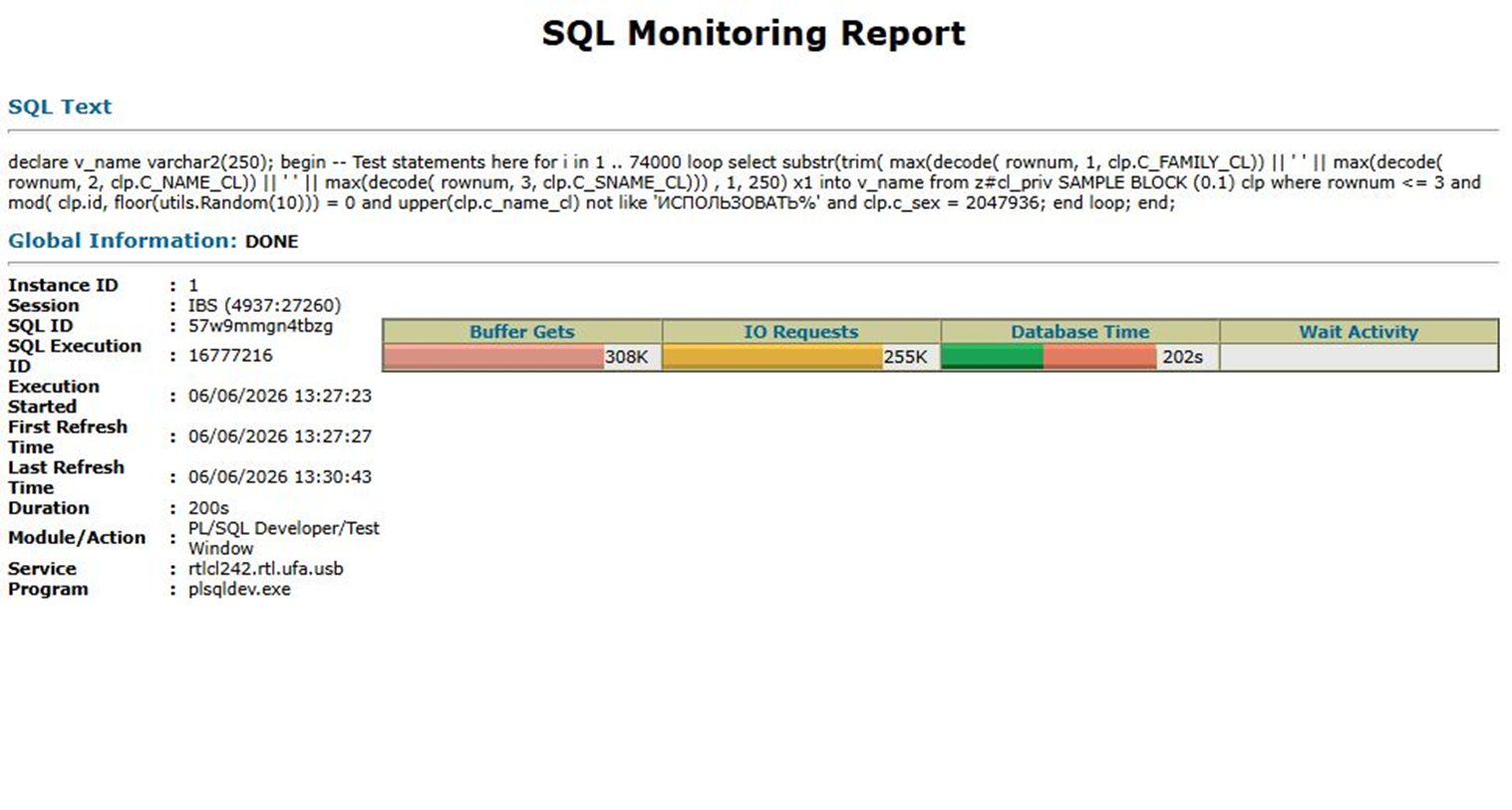
Task: Click the green Database Time bar segment
Action: [993, 357]
